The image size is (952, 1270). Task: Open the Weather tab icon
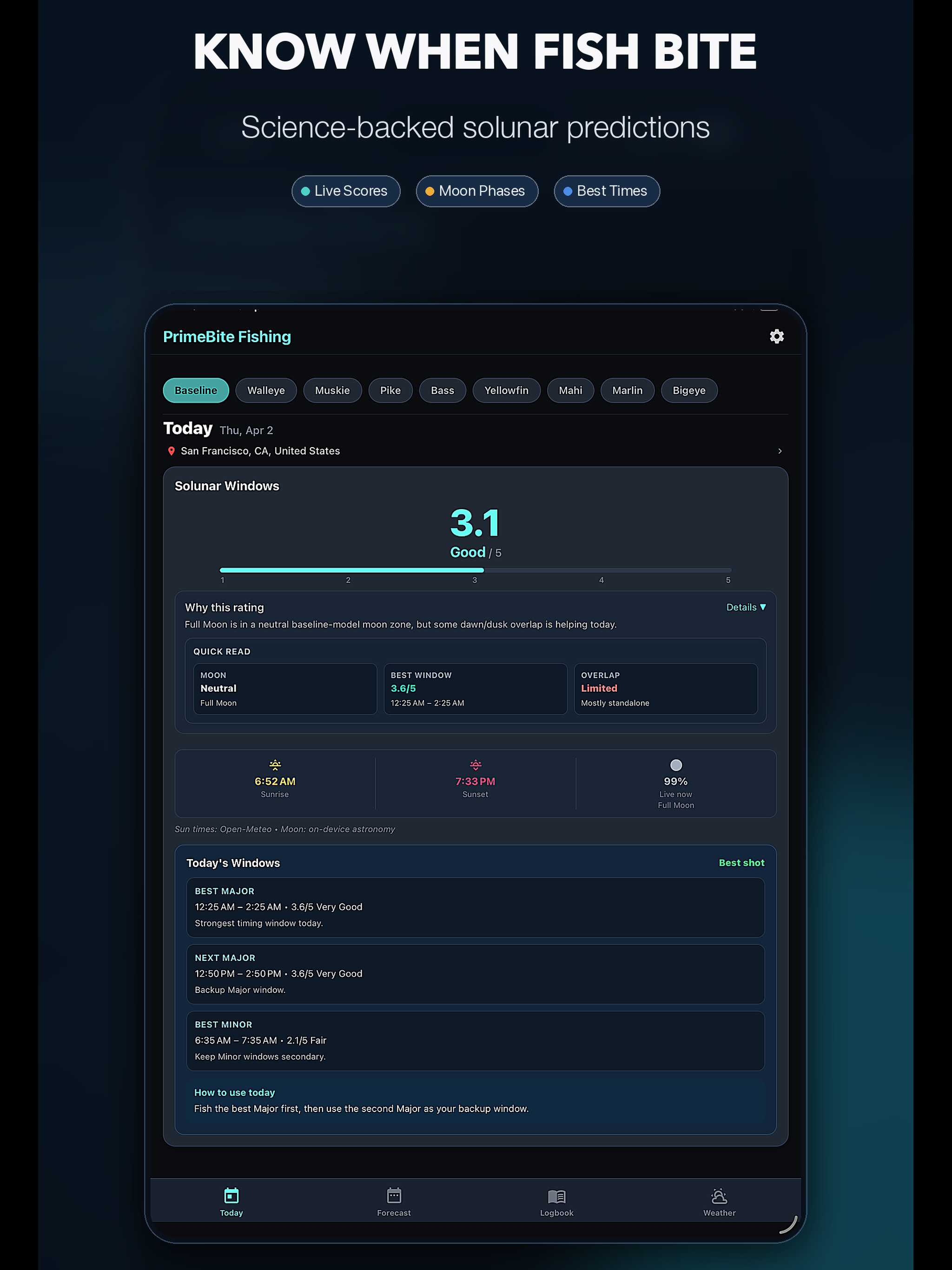click(719, 1196)
